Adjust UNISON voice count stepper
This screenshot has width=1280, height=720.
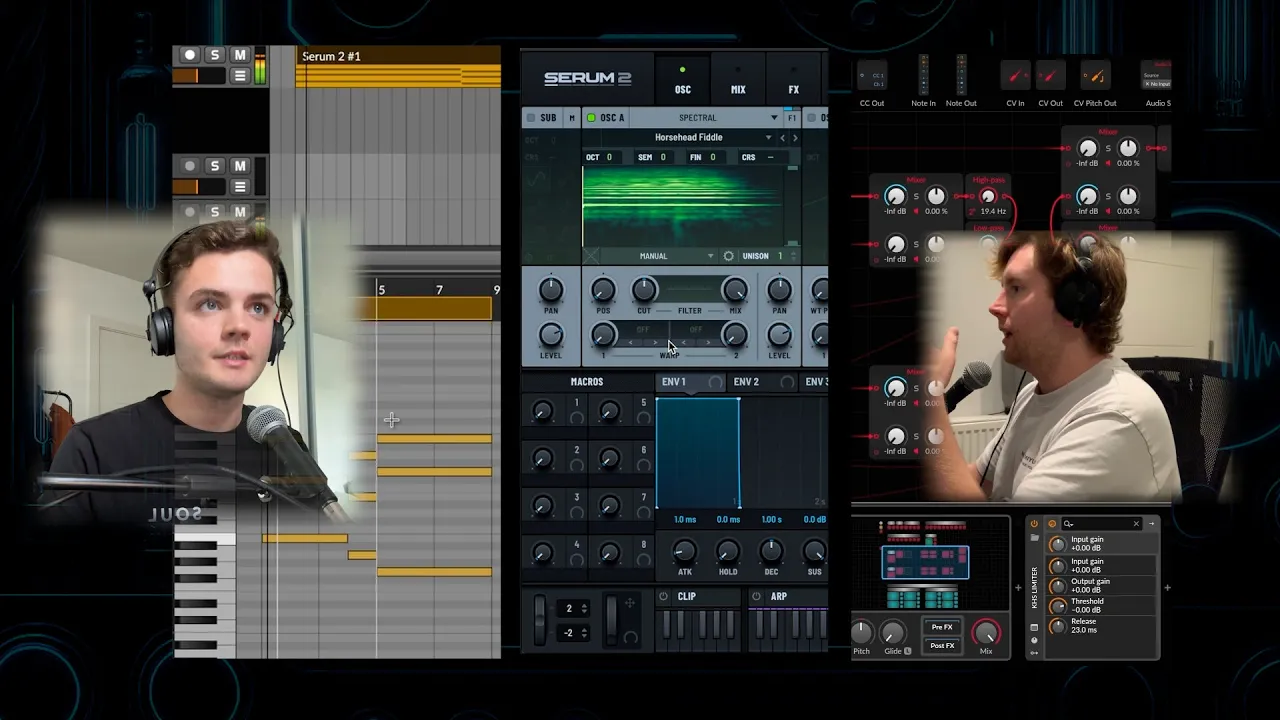pos(794,256)
